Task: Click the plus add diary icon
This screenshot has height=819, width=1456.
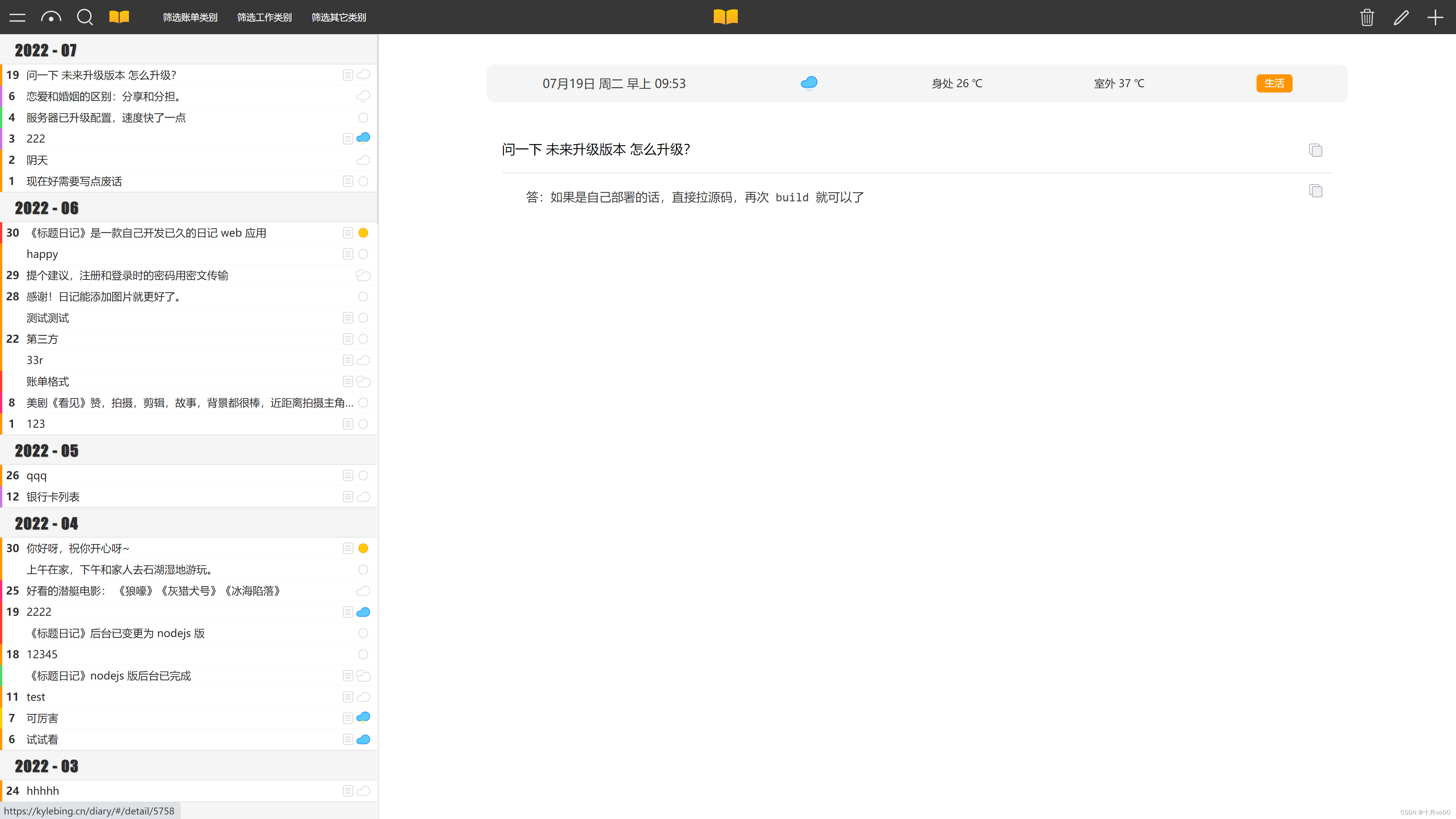Action: [x=1435, y=17]
